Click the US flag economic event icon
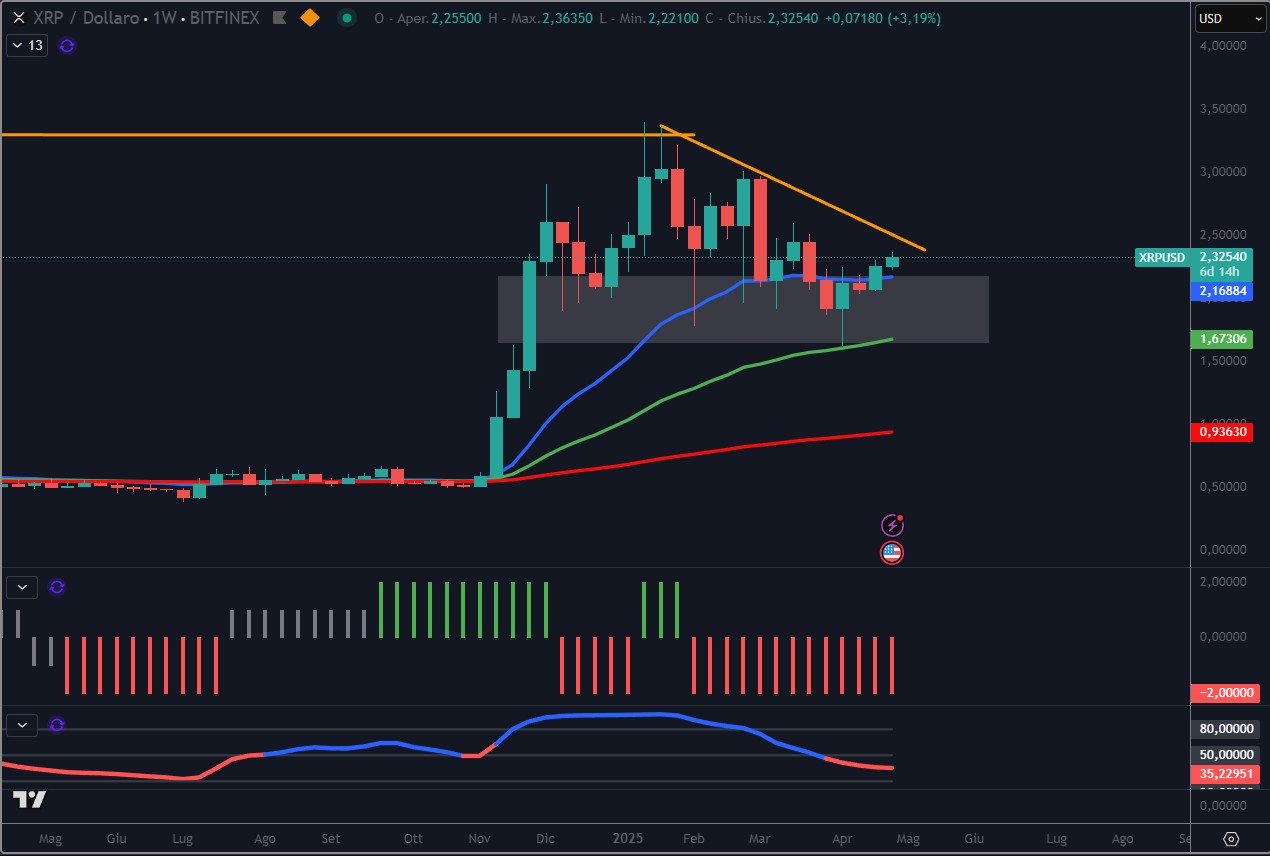1270x856 pixels. (x=891, y=552)
